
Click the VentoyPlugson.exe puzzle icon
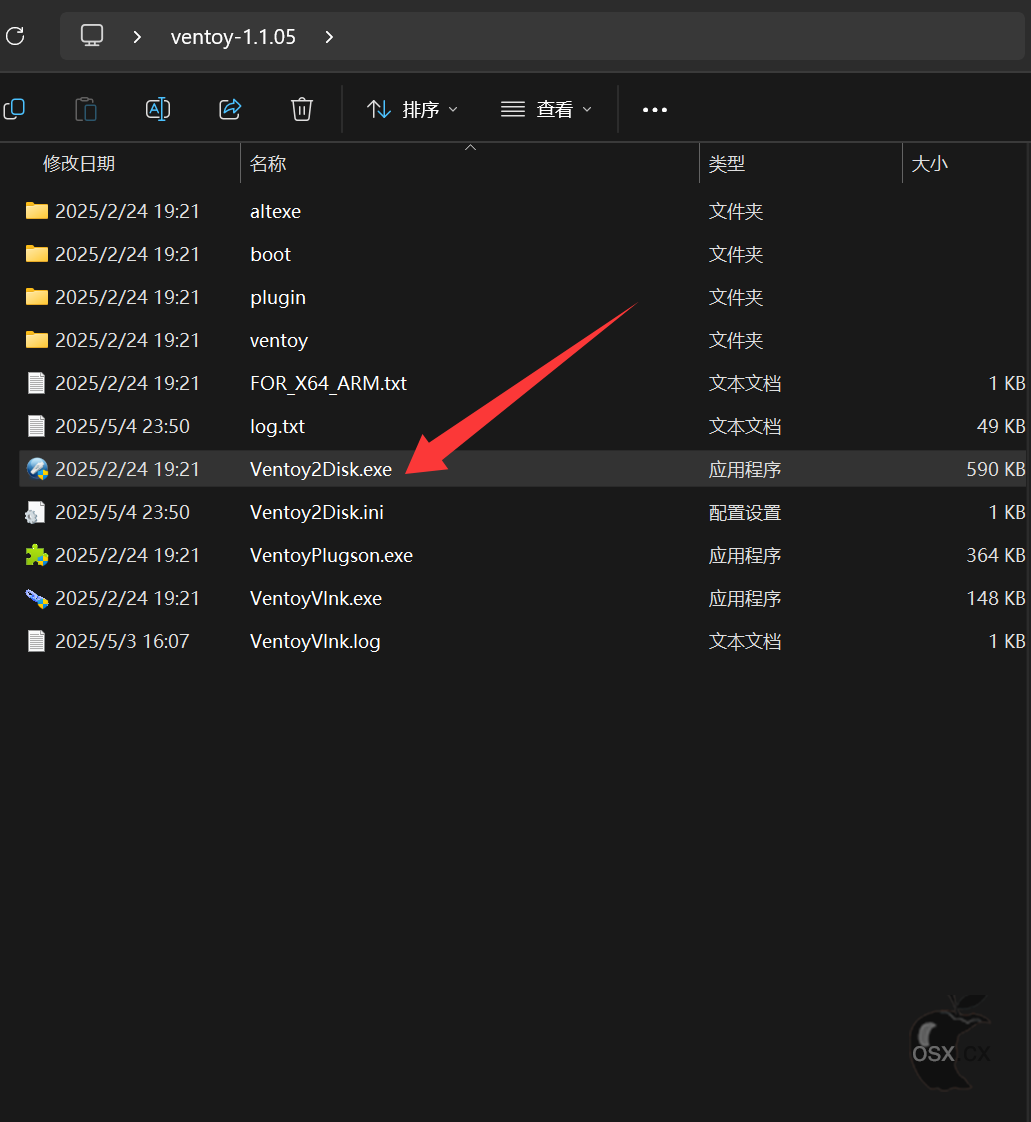pos(36,555)
